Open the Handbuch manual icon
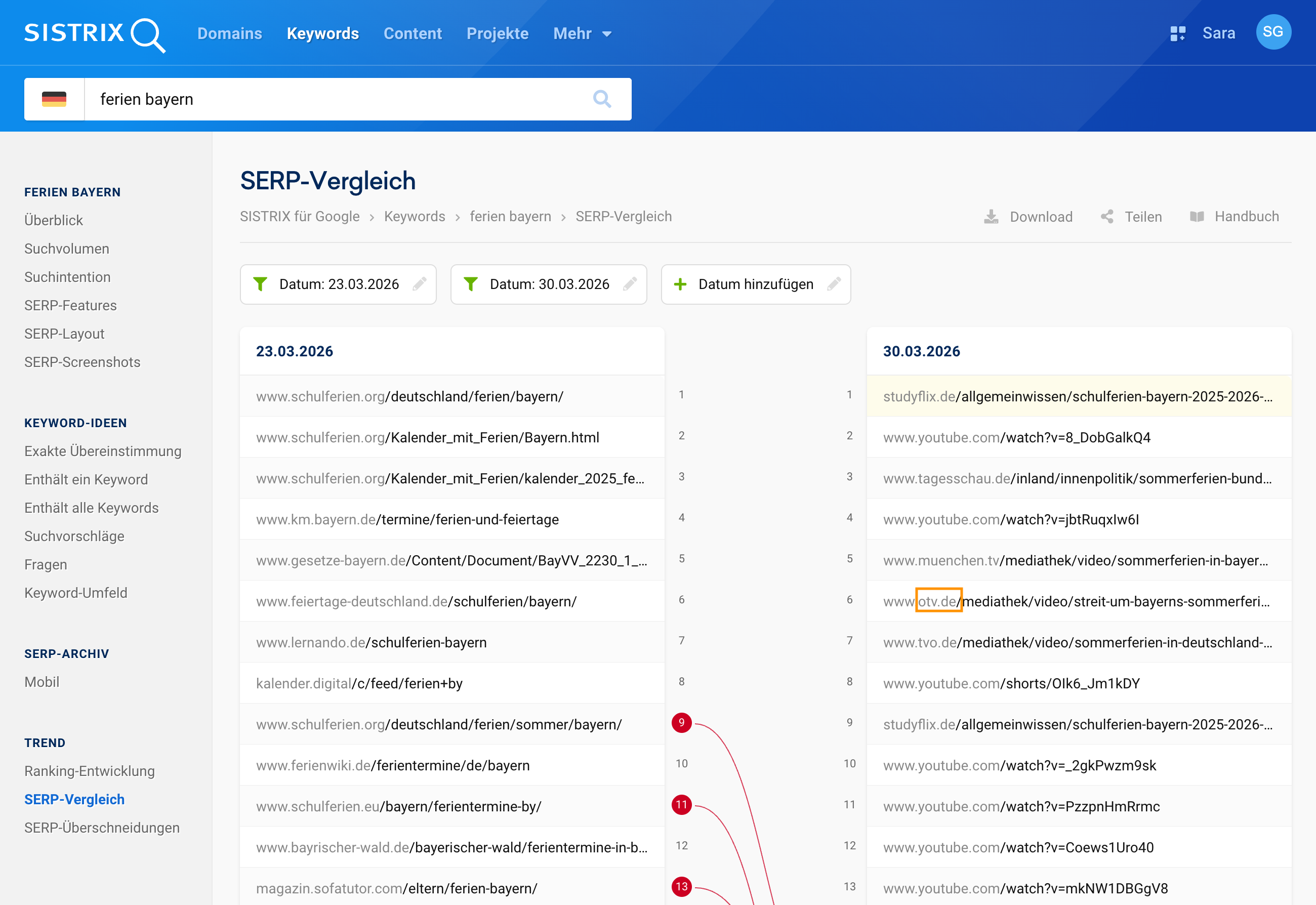This screenshot has width=1316, height=905. [x=1198, y=216]
